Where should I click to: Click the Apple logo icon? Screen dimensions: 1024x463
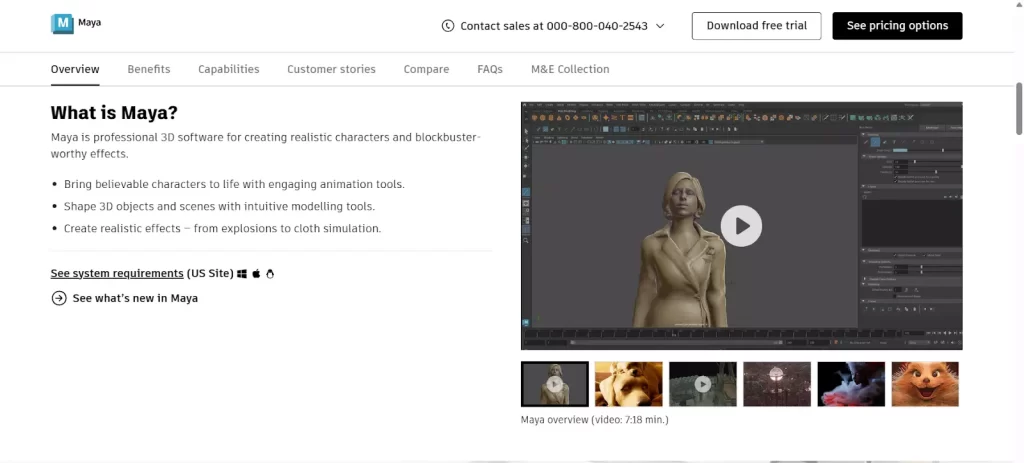point(256,274)
